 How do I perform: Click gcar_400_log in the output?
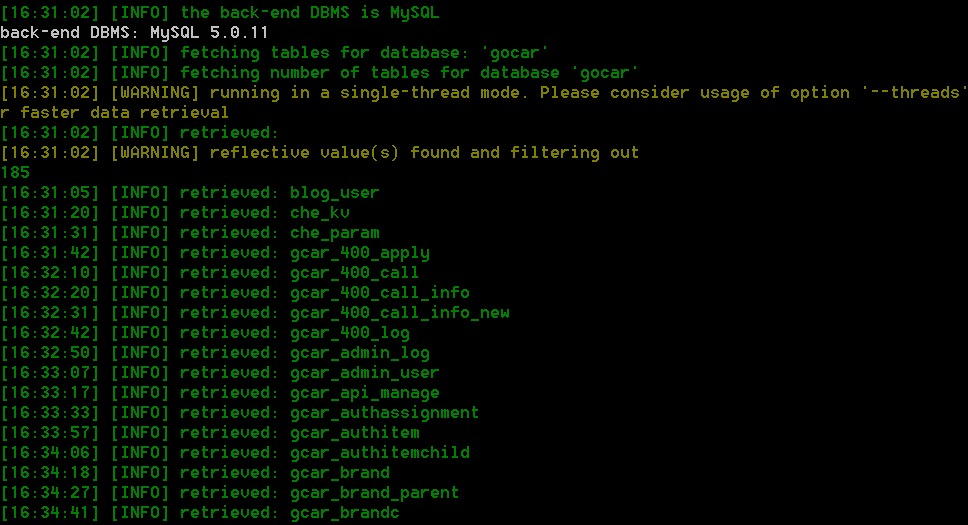click(349, 332)
